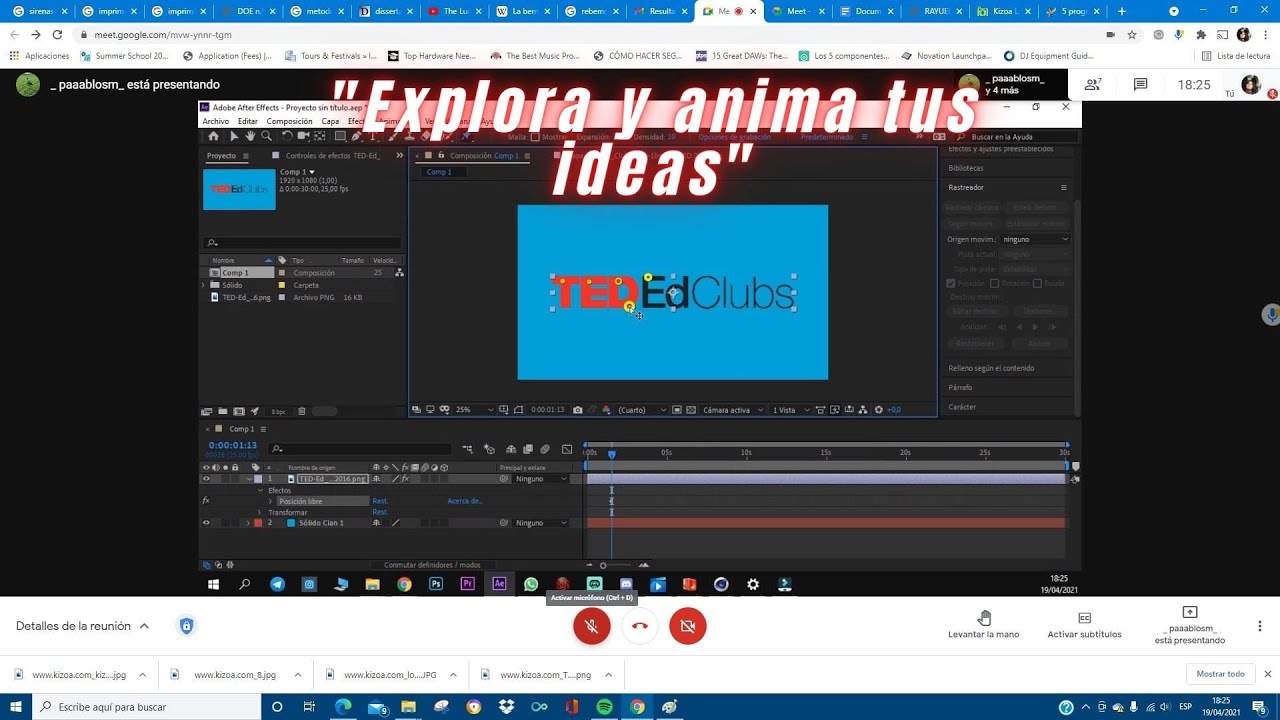Click Activar subtítulos button
Image resolution: width=1280 pixels, height=720 pixels.
click(x=1084, y=625)
